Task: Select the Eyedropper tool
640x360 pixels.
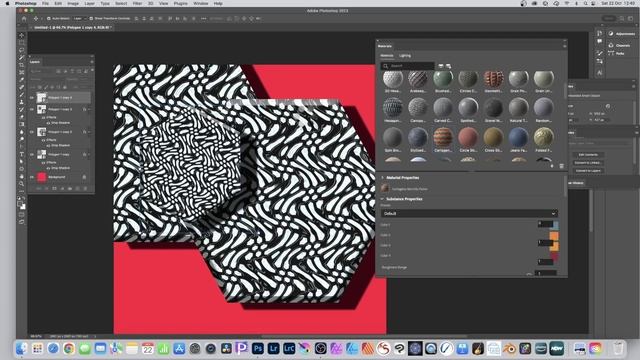Action: [22, 80]
